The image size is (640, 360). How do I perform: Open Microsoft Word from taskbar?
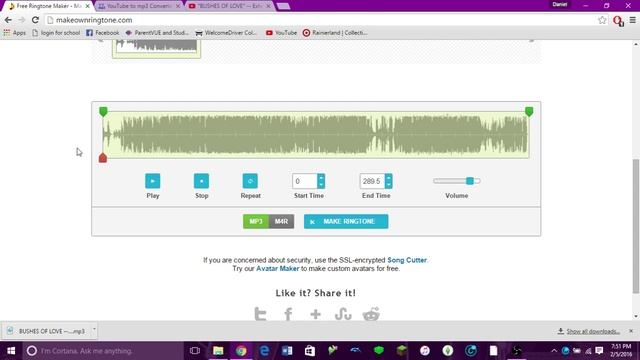(287, 351)
